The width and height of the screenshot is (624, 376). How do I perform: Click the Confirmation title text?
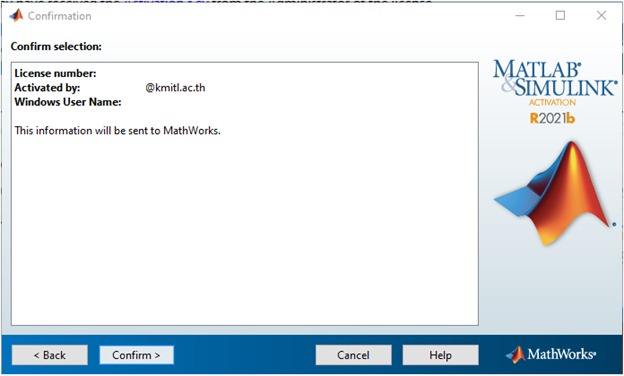60,16
